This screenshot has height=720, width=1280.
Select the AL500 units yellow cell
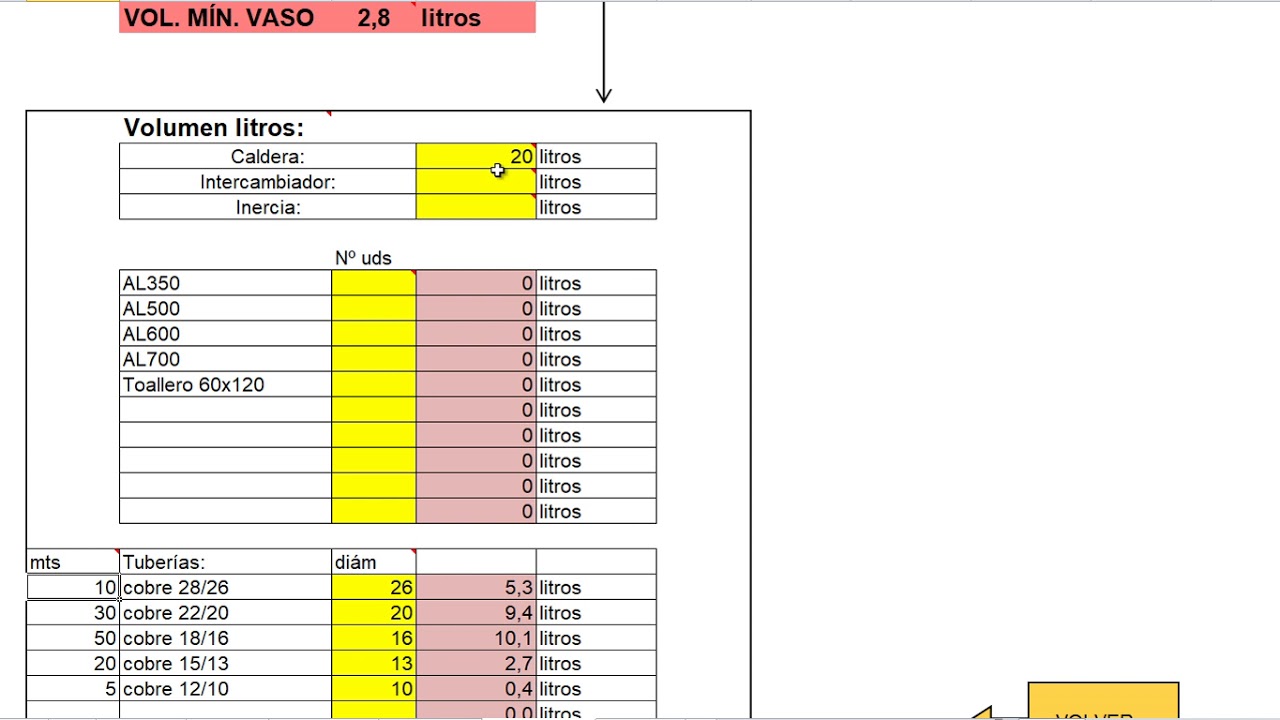tap(373, 309)
